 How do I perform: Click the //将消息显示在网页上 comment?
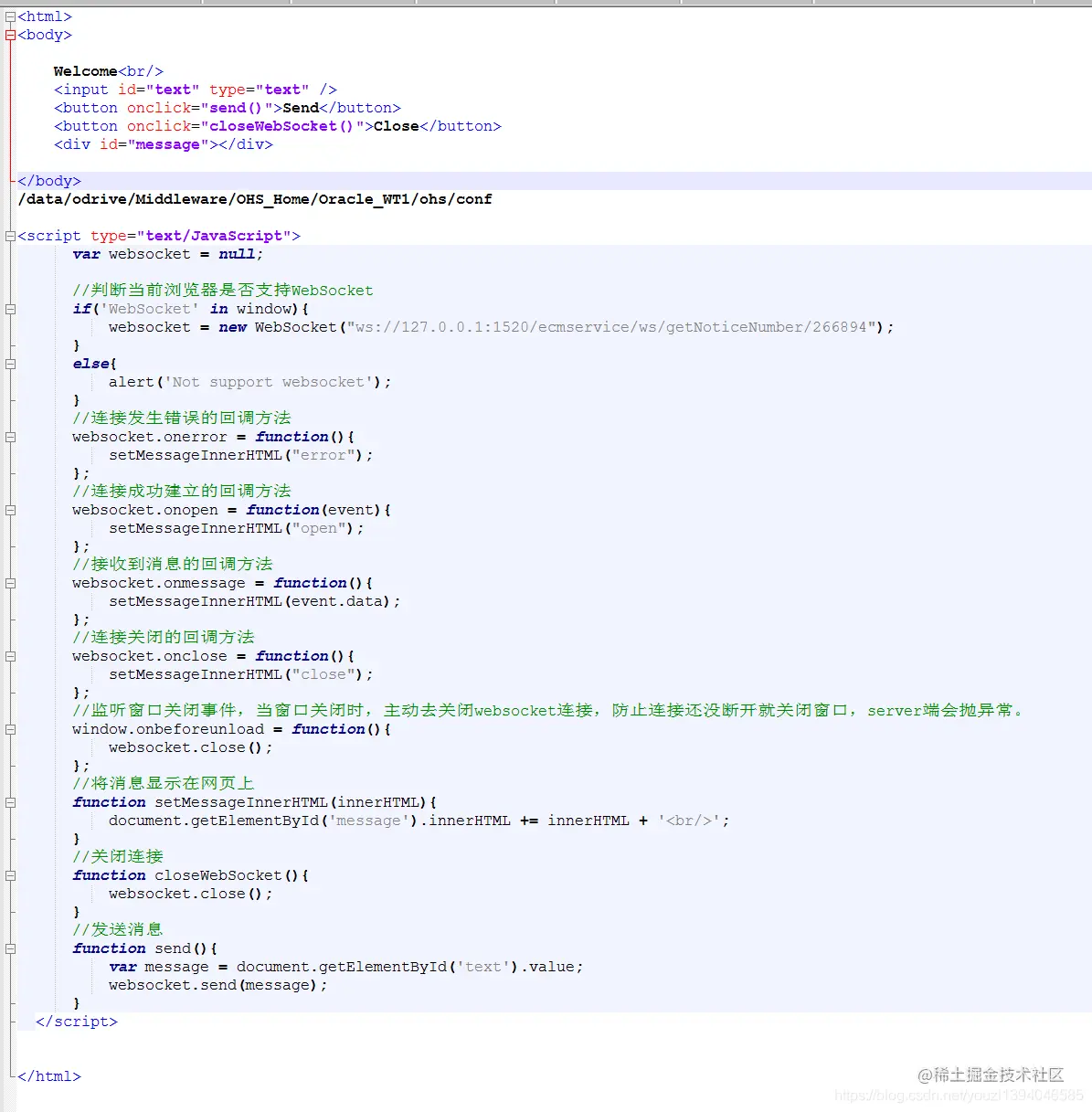click(164, 783)
